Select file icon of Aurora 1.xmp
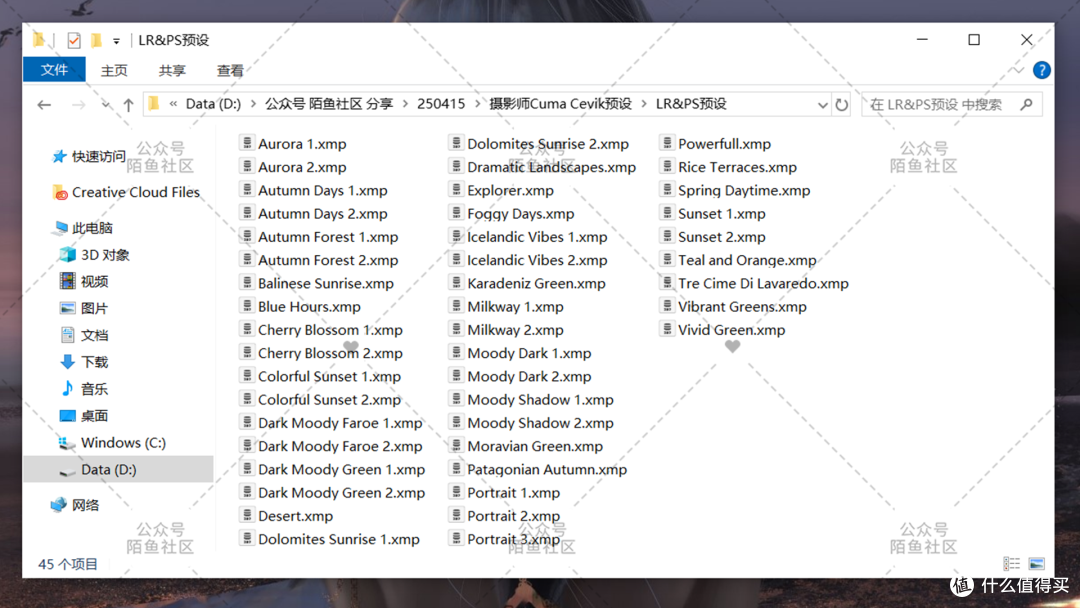The image size is (1080, 608). pos(247,143)
